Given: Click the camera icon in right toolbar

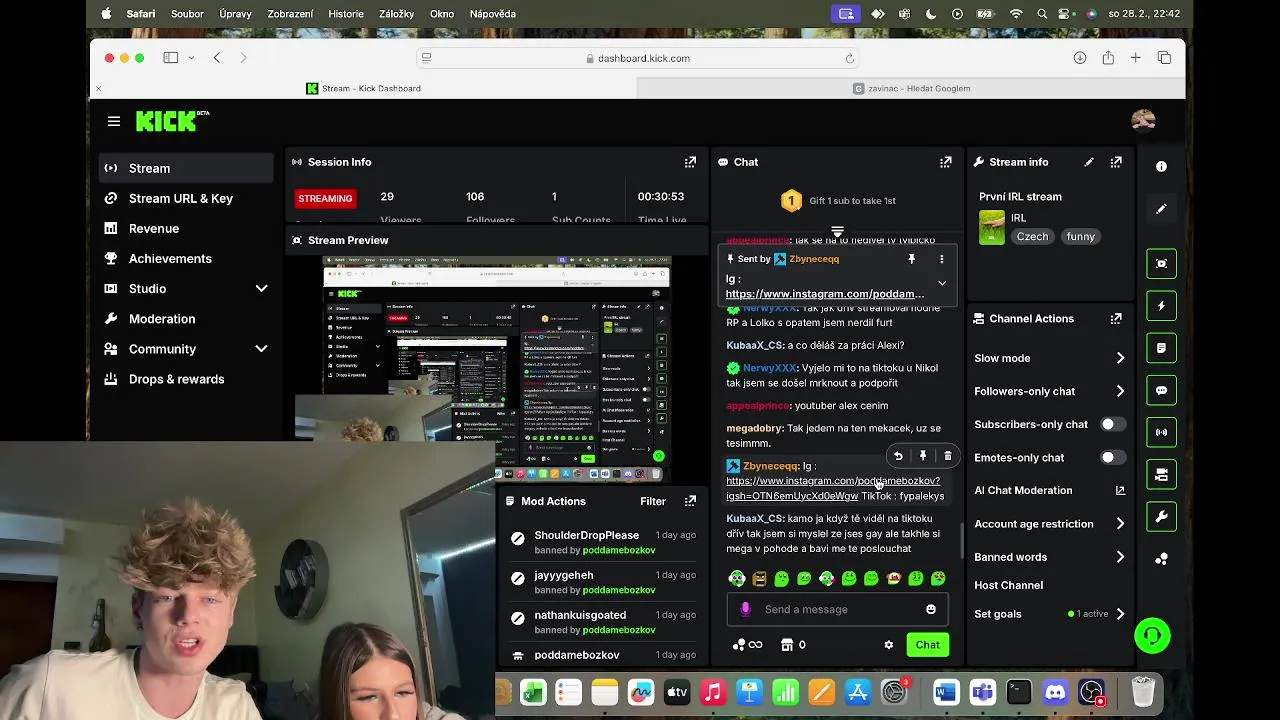Looking at the screenshot, I should click(x=1161, y=475).
